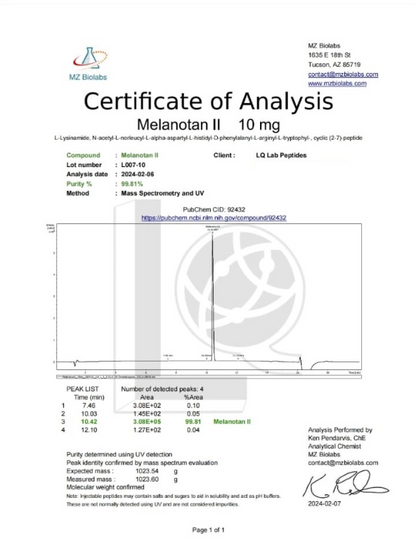The image size is (416, 542).
Task: Click the client name 'LQ Lab Peptides'
Action: (x=281, y=155)
